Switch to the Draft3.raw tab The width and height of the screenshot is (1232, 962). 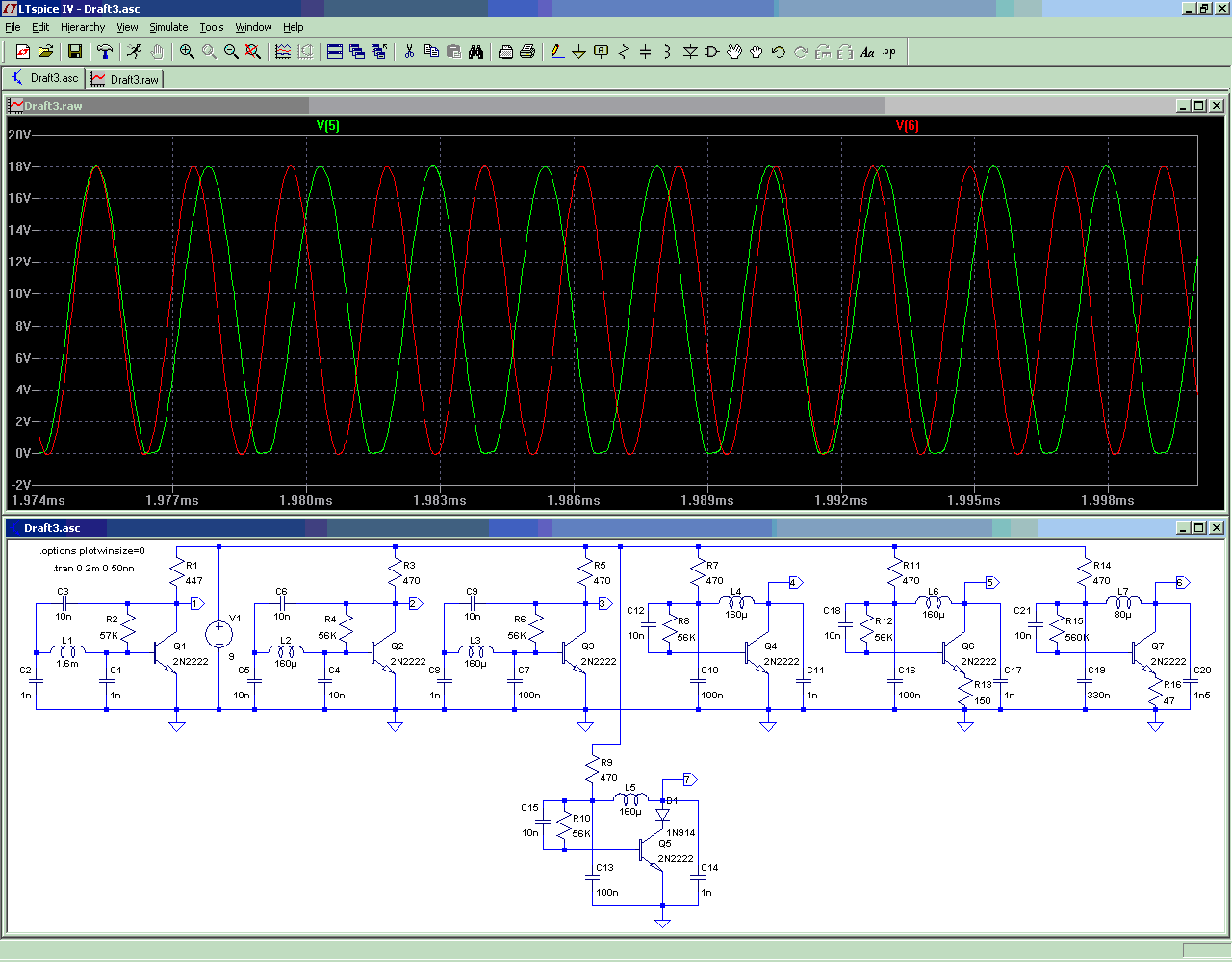[x=125, y=79]
